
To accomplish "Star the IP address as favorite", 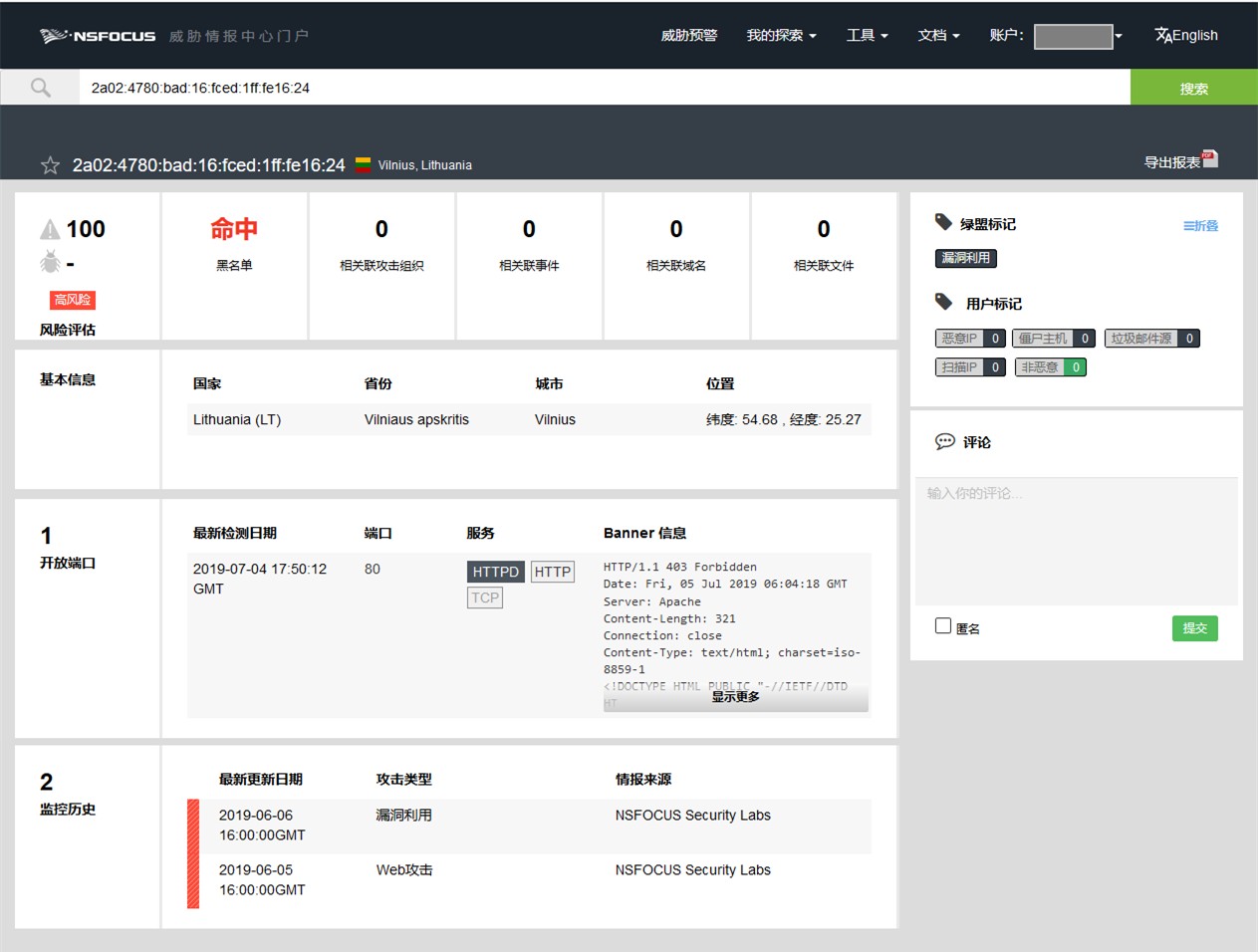I will pos(50,165).
